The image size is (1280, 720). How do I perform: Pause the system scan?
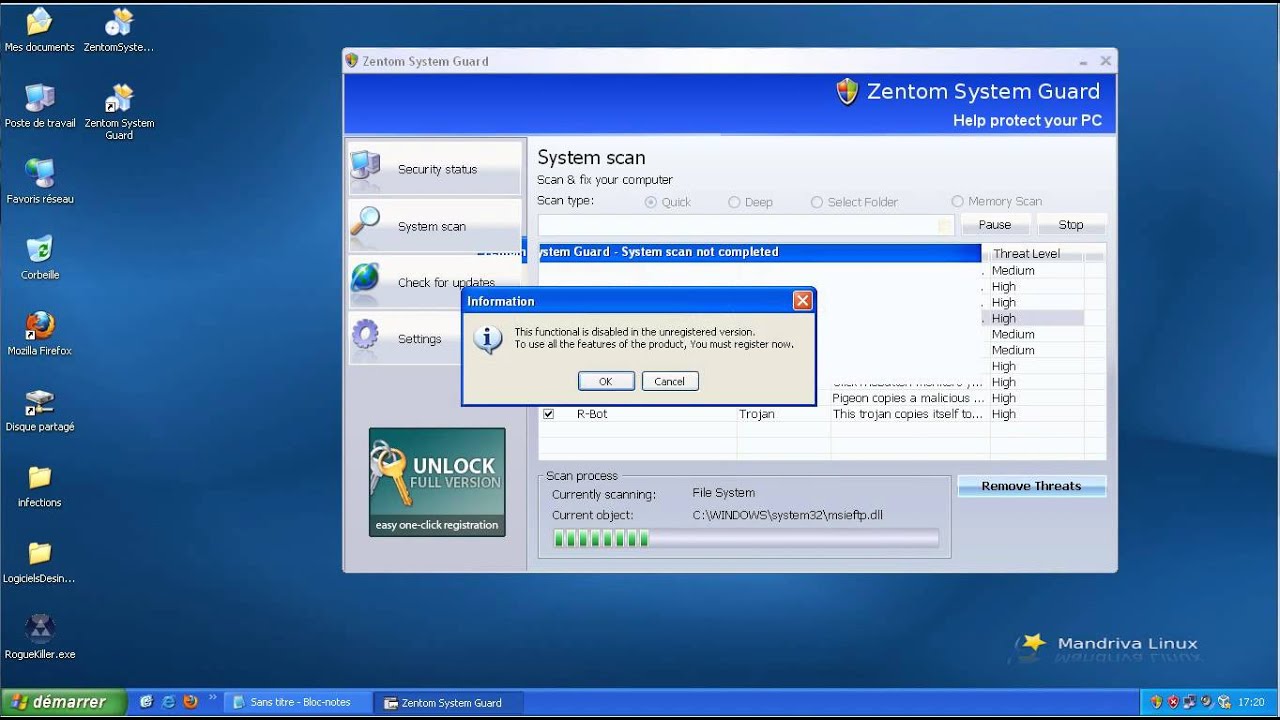[995, 225]
